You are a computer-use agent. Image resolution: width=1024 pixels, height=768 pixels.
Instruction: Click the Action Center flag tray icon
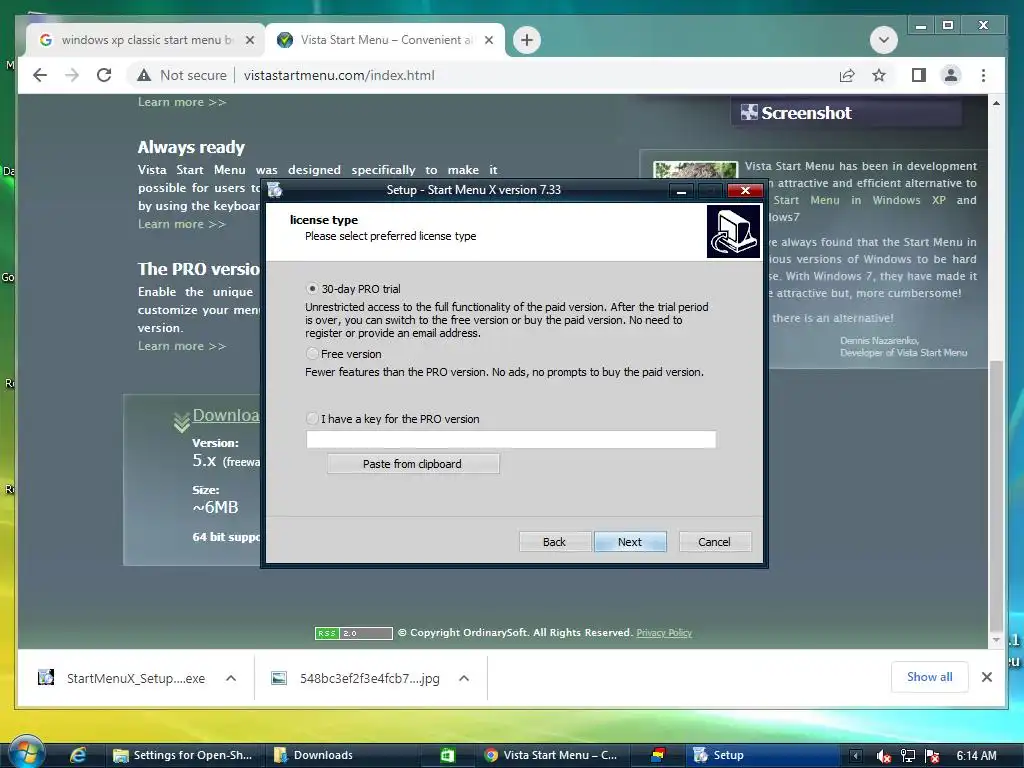click(x=932, y=756)
